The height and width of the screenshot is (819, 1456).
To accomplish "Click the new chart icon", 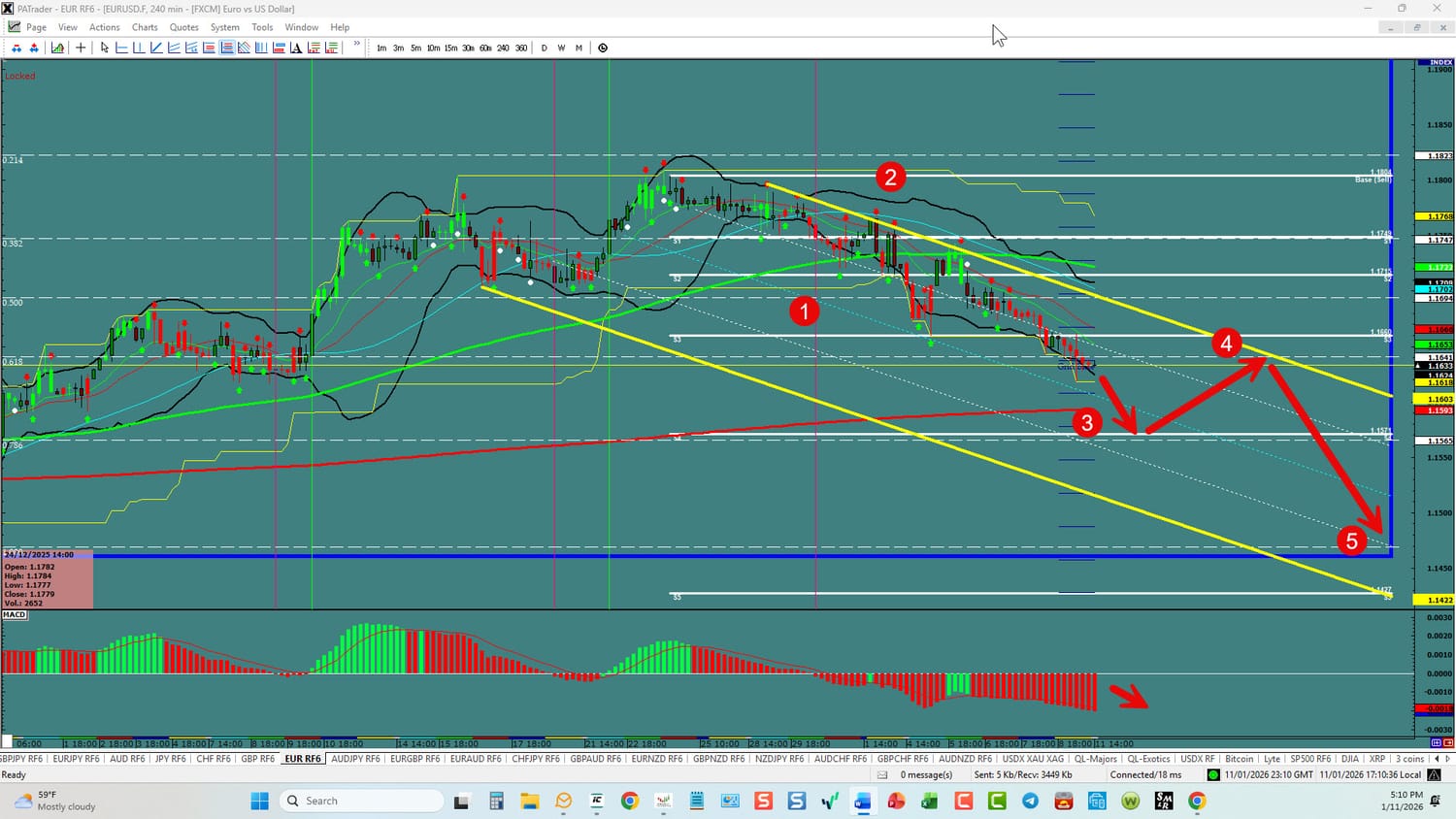I will coord(58,48).
